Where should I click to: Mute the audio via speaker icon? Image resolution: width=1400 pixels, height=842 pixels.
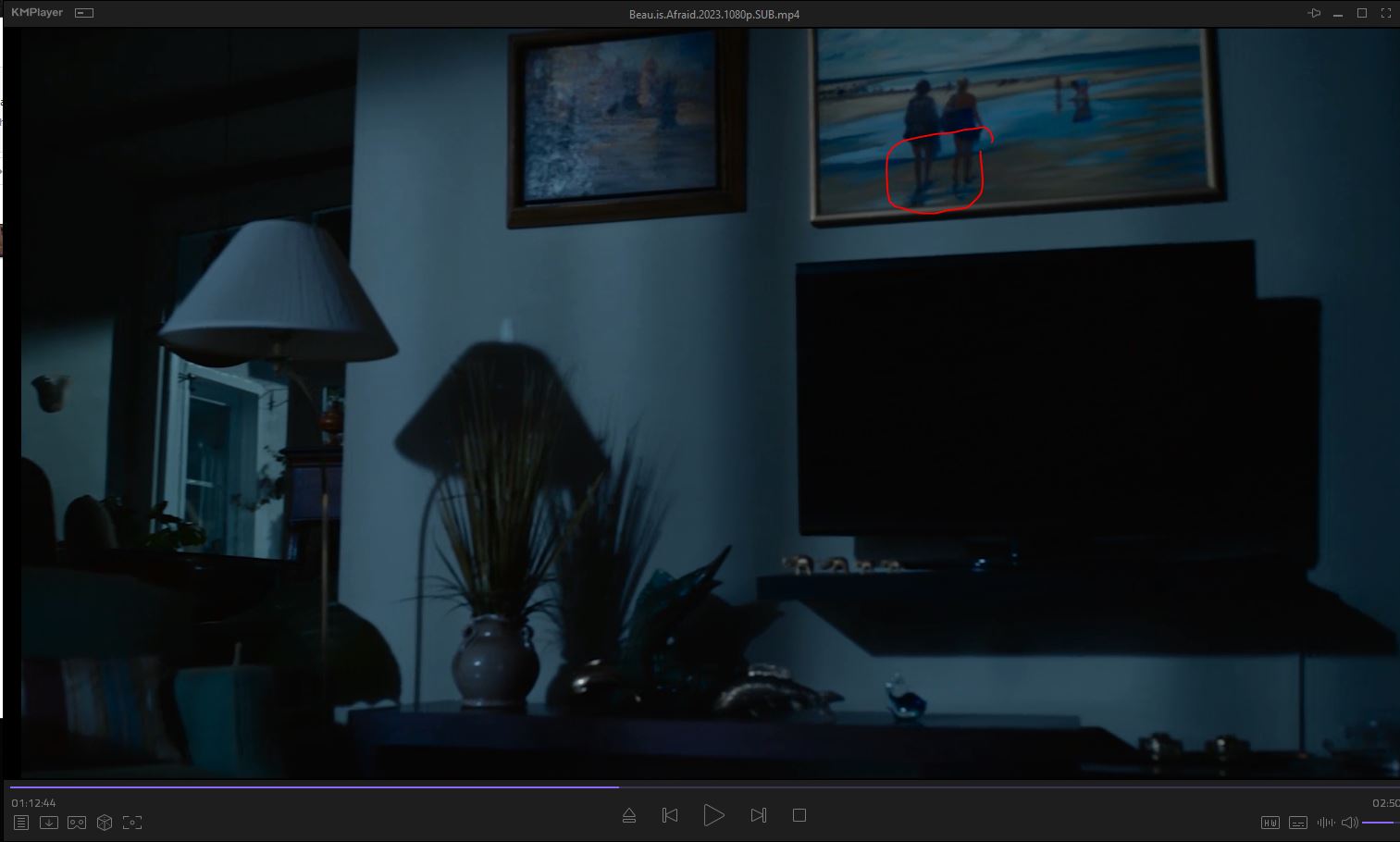(1349, 823)
